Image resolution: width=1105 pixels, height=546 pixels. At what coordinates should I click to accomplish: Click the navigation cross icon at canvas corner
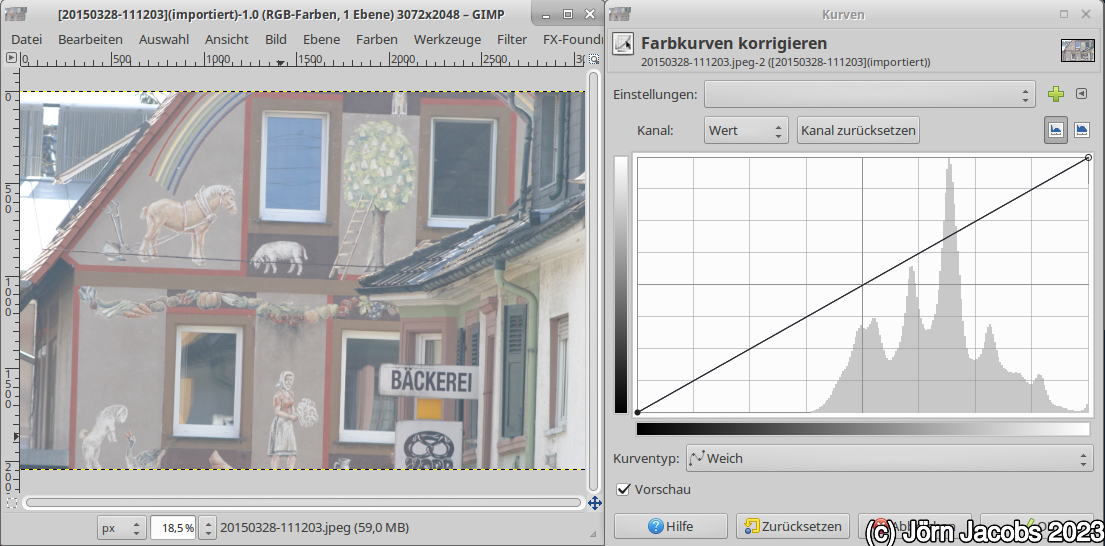coord(594,503)
